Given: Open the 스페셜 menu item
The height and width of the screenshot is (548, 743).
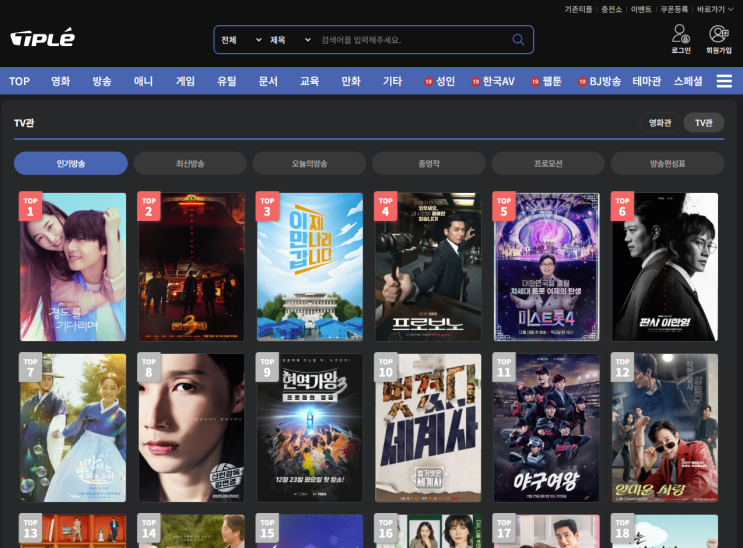Looking at the screenshot, I should [688, 81].
